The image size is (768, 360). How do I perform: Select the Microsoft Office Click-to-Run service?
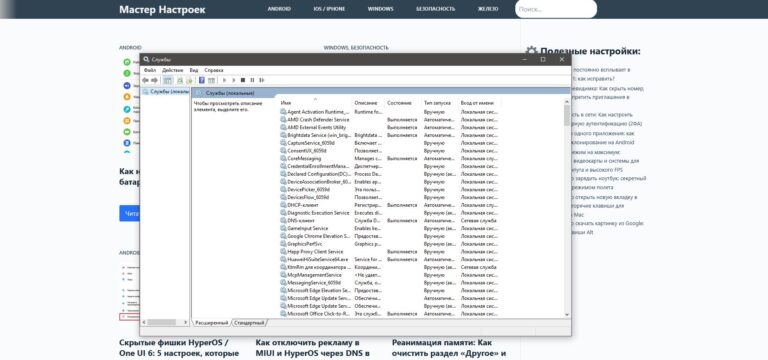pyautogui.click(x=390, y=313)
